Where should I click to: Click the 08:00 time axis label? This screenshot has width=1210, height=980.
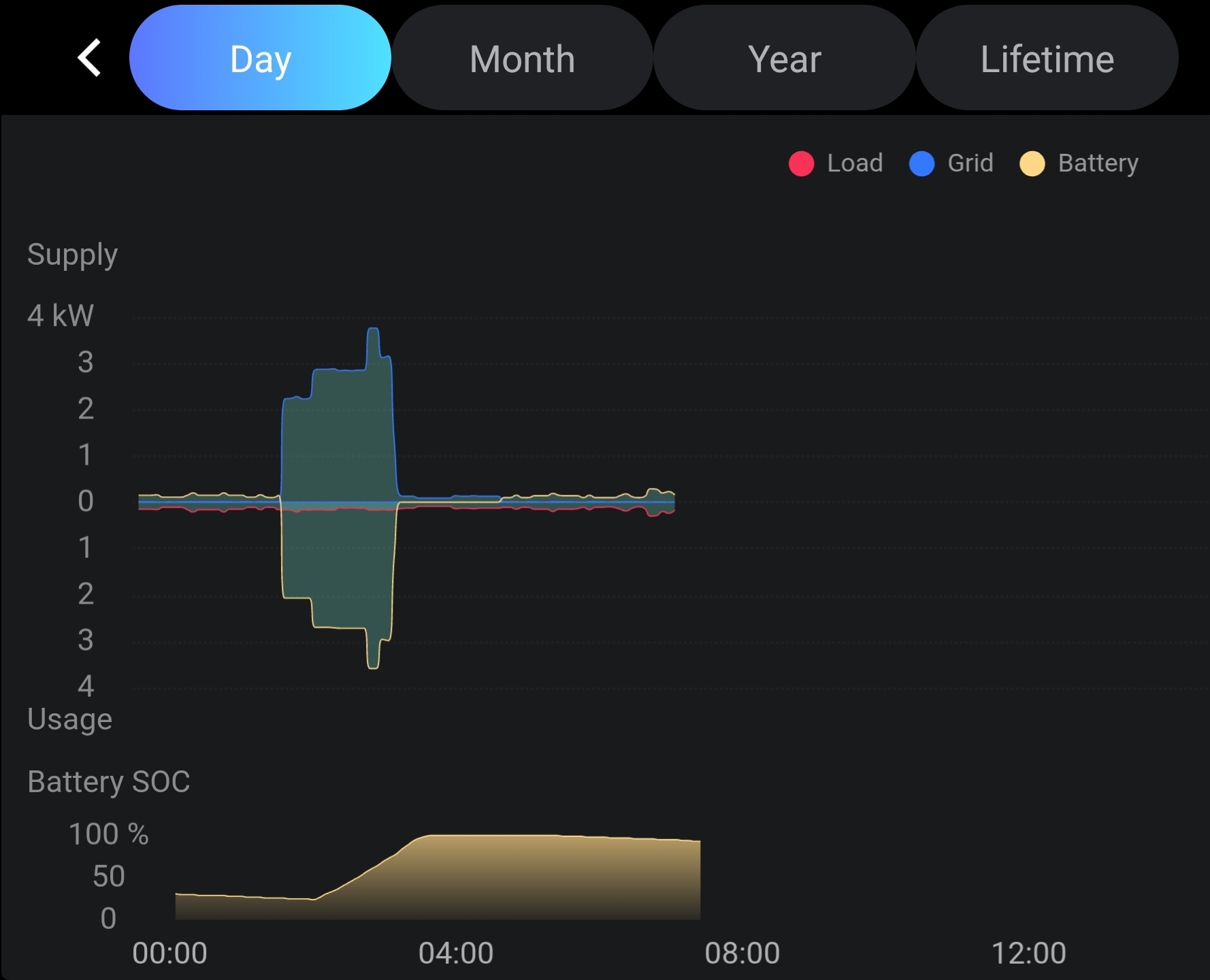742,953
